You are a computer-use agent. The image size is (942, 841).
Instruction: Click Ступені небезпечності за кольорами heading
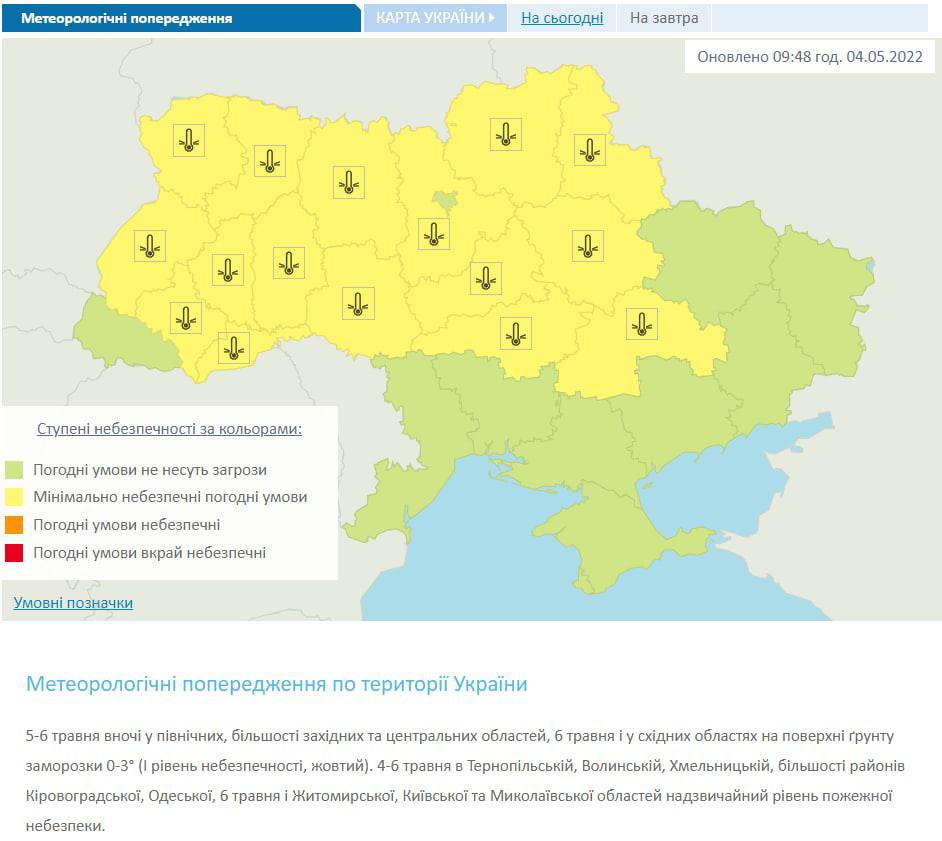(x=169, y=428)
